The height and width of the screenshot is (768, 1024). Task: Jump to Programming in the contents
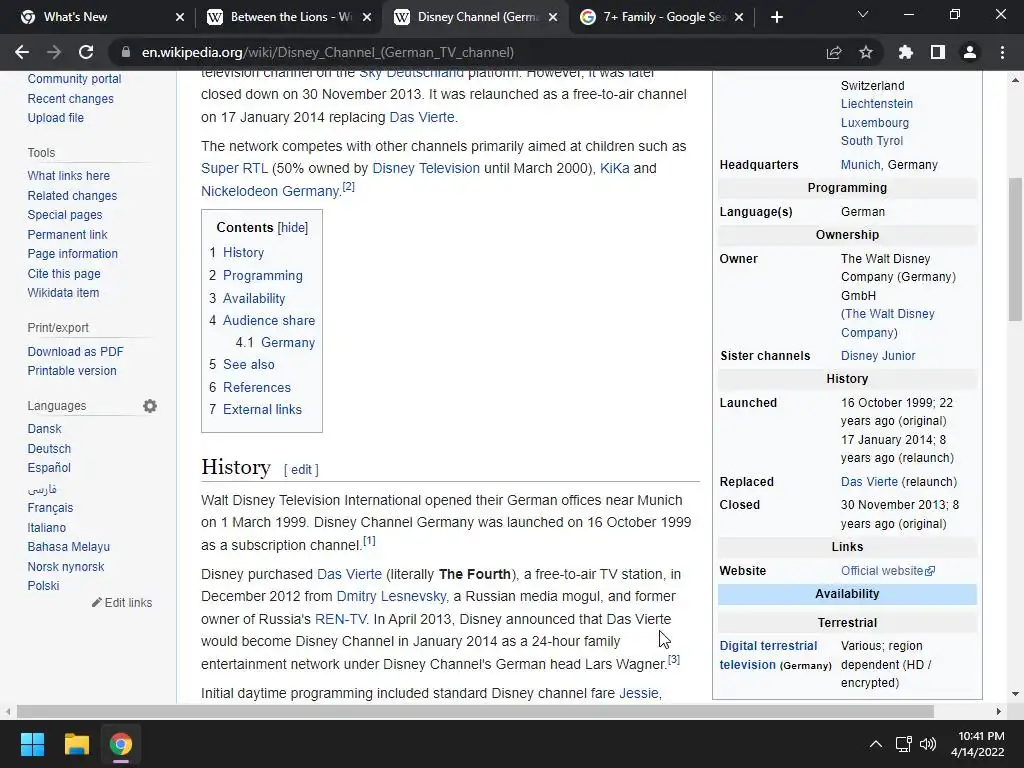tap(263, 276)
